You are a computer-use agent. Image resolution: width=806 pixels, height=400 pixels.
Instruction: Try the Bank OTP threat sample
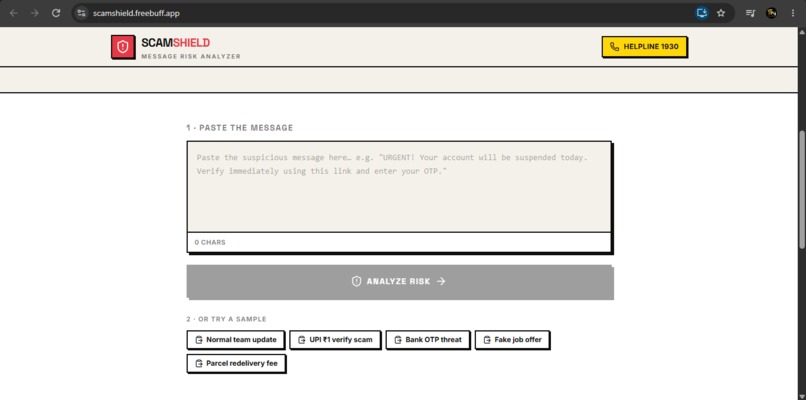point(428,340)
